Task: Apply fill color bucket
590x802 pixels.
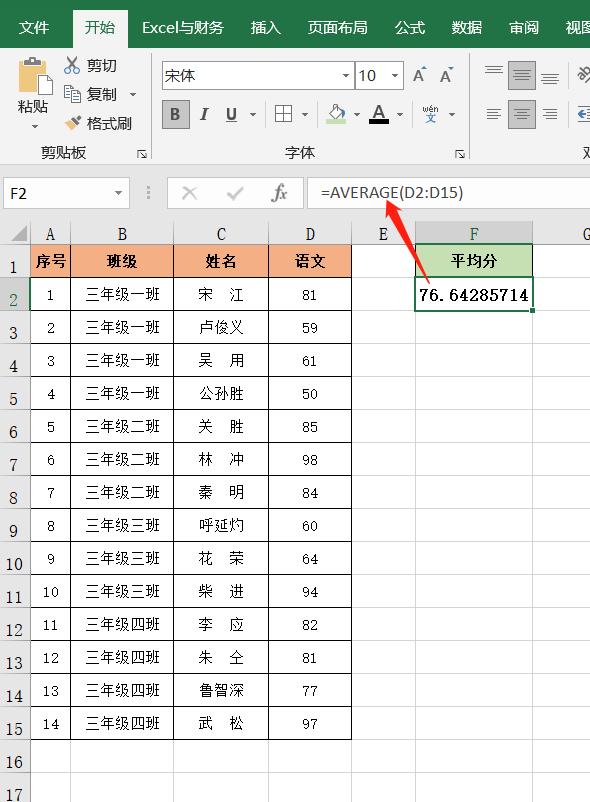Action: [x=336, y=114]
